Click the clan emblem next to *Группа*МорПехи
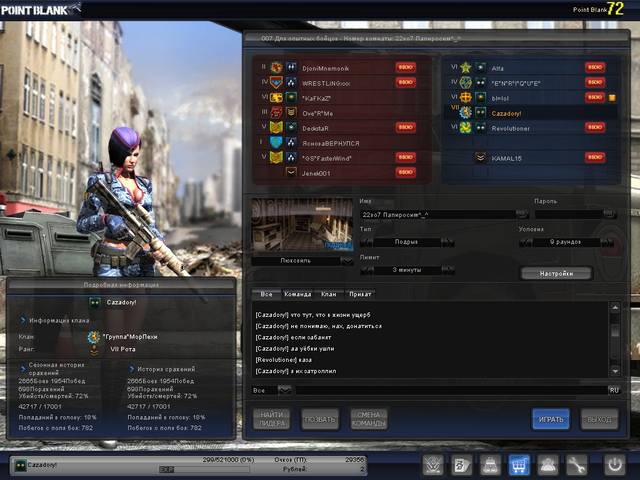The image size is (640, 480). [94, 337]
